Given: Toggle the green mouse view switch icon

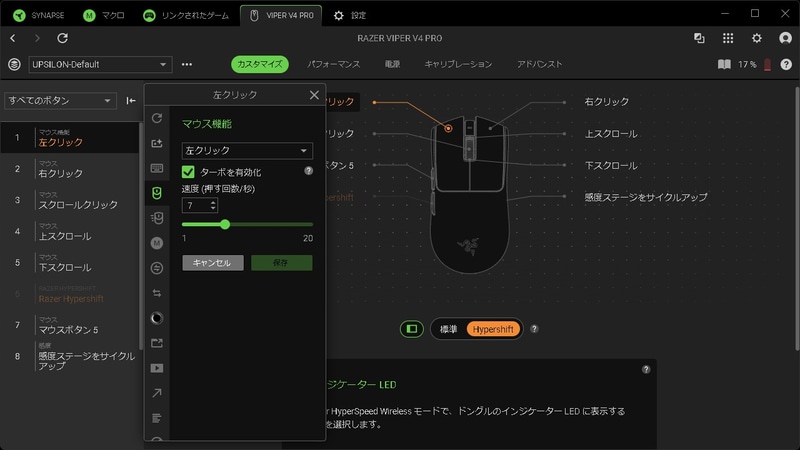Looking at the screenshot, I should (412, 329).
